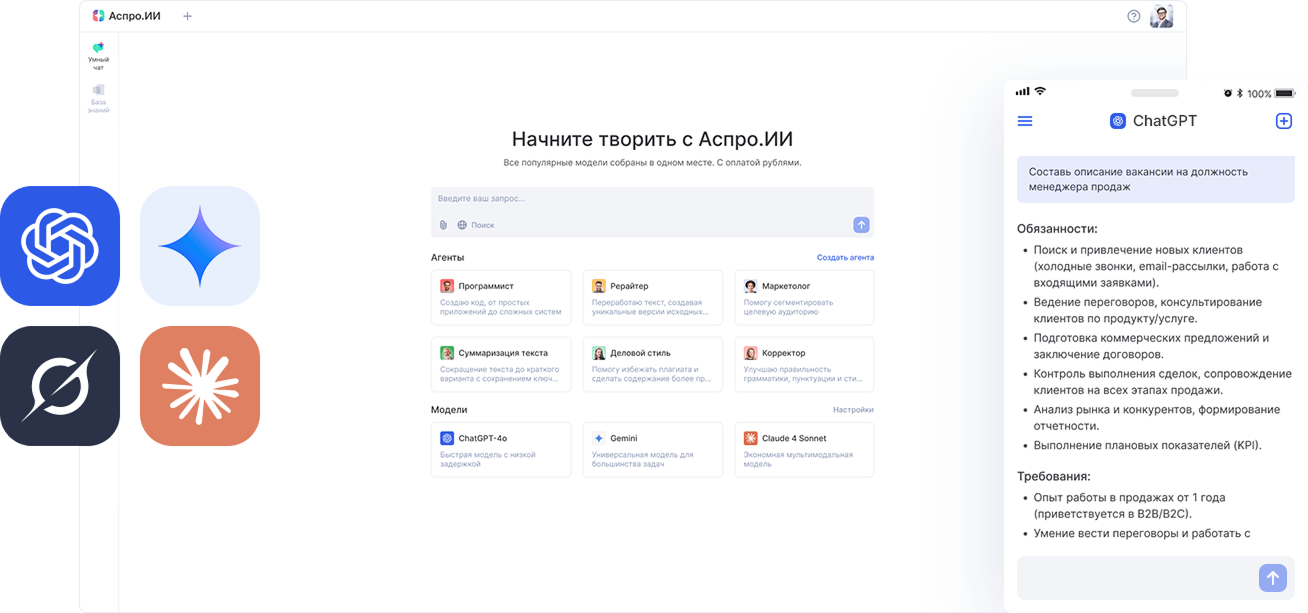Send the message in the mobile chat
The height and width of the screenshot is (613, 1308).
(x=1273, y=578)
